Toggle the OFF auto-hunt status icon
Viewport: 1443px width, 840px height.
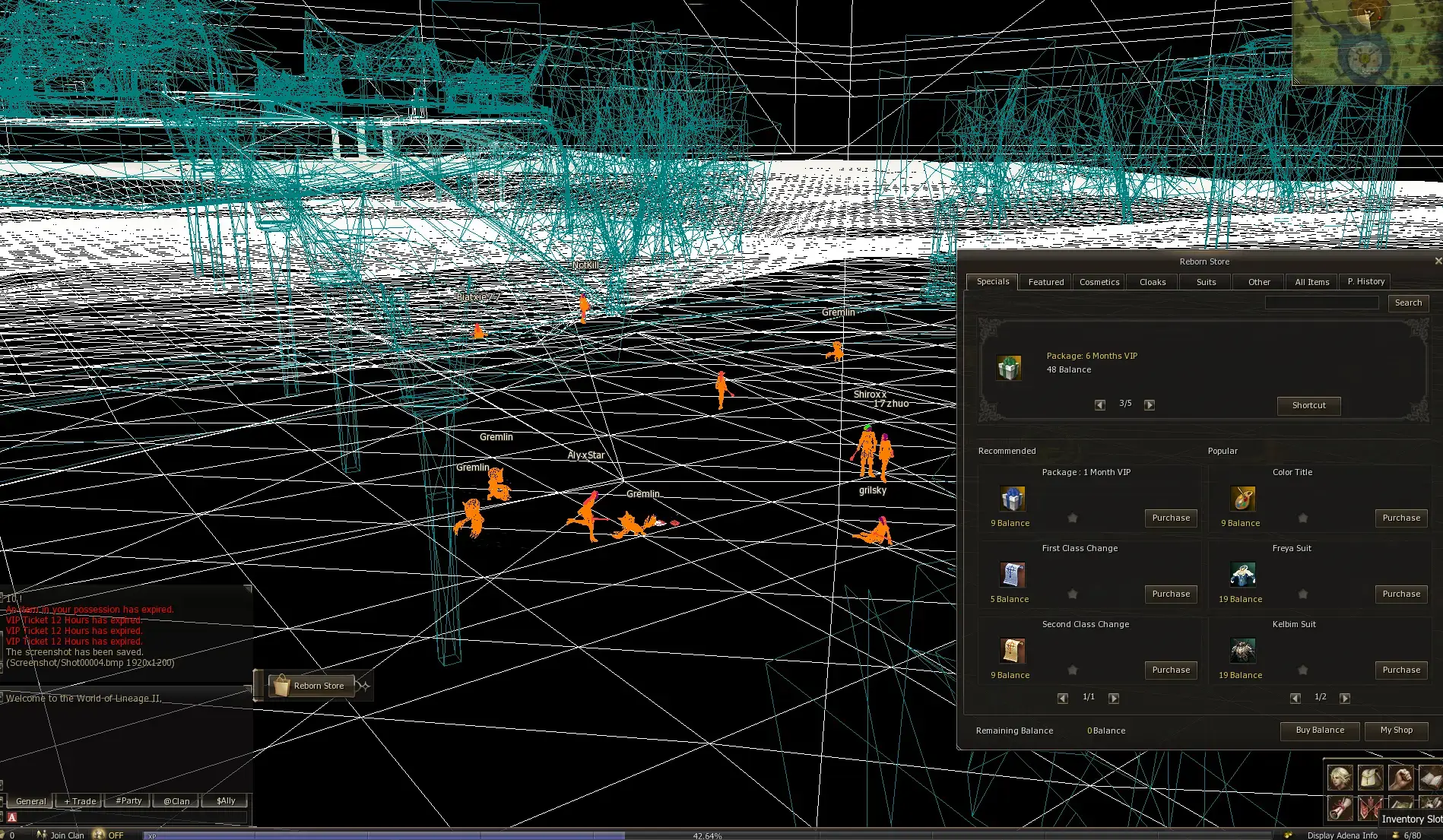(x=98, y=835)
